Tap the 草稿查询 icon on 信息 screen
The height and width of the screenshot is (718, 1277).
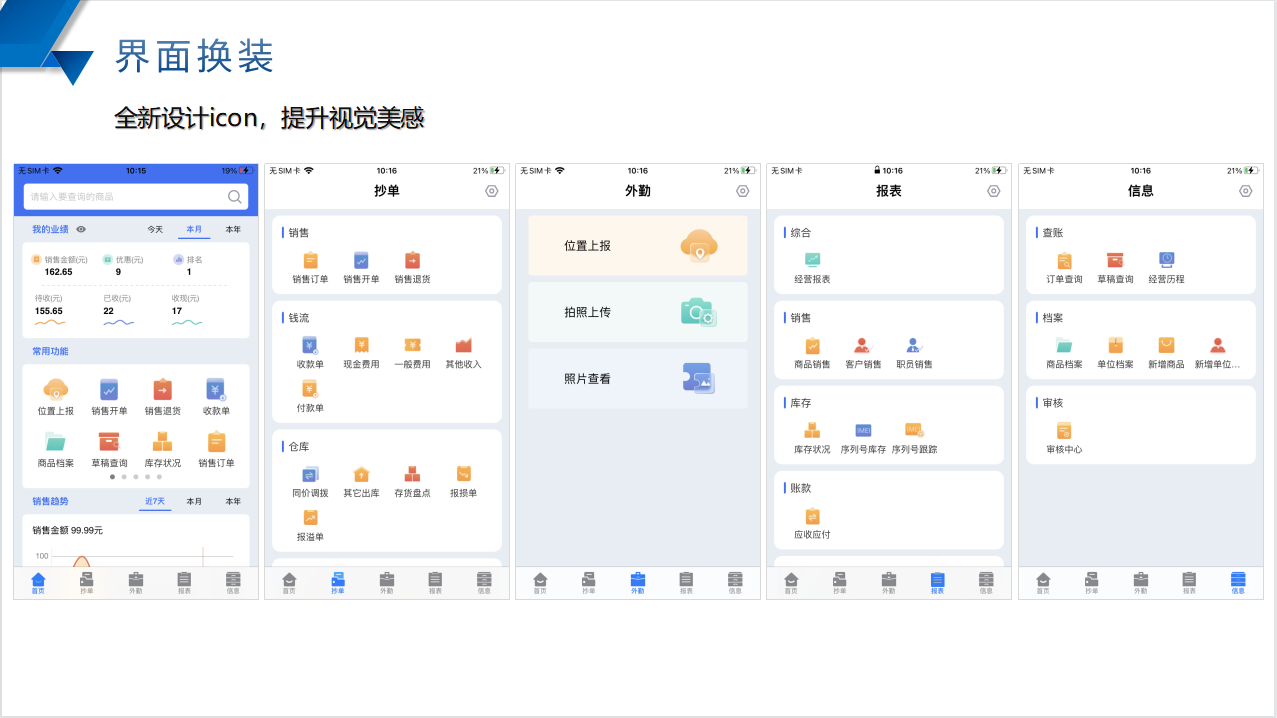pyautogui.click(x=1115, y=261)
